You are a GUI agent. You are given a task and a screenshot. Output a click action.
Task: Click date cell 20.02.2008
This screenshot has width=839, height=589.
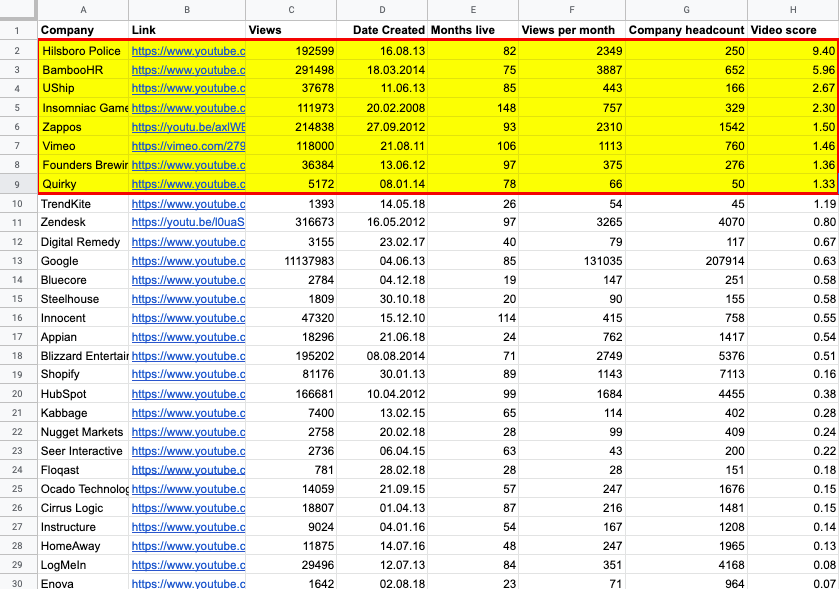[382, 108]
